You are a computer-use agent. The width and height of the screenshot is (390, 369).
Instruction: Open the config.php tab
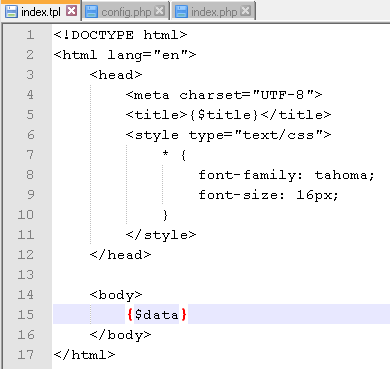(x=126, y=12)
